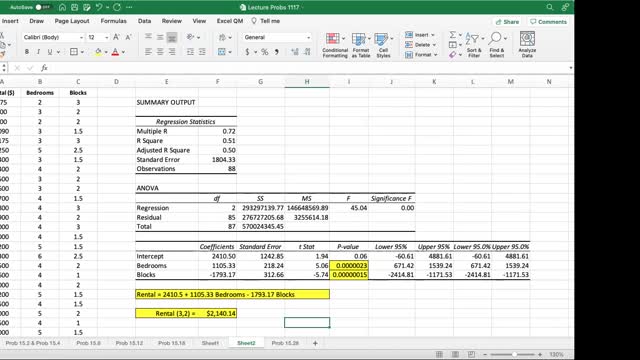Open the Borders dropdown arrow
Screen dimensions: 640x360
pyautogui.click(x=82, y=52)
